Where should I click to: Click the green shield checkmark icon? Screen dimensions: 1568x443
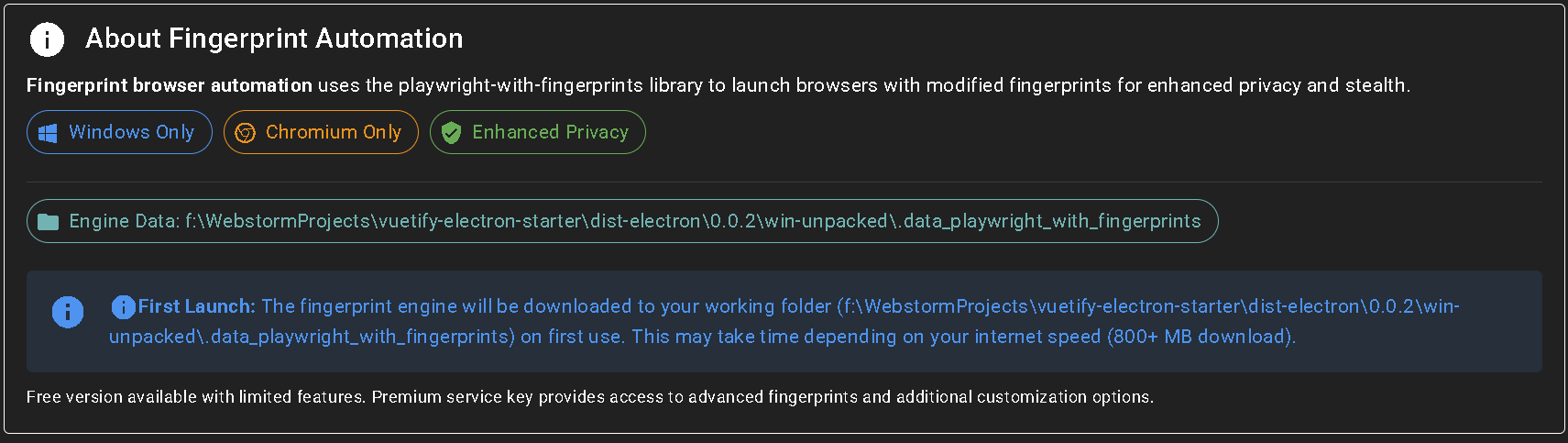451,133
